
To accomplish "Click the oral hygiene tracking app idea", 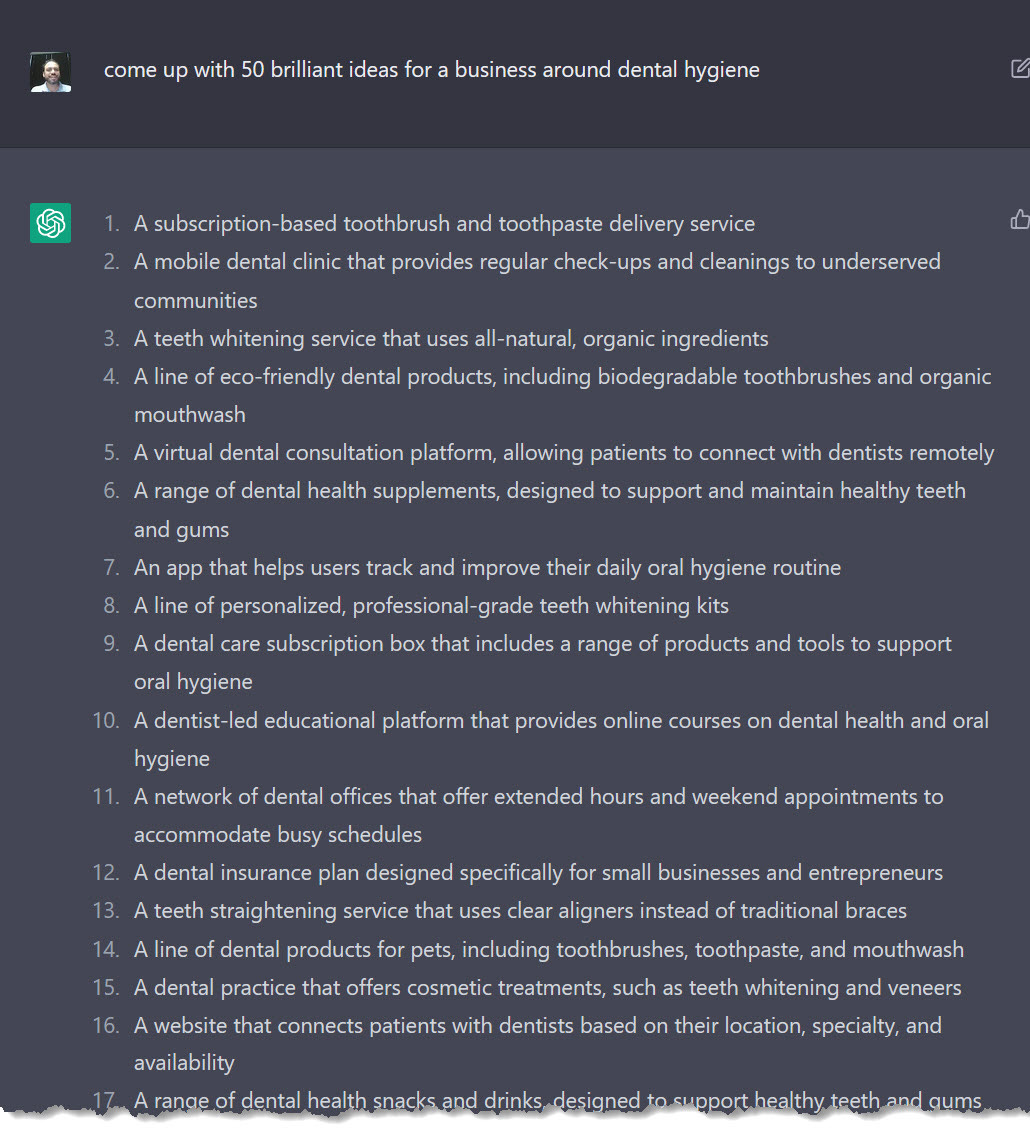I will pyautogui.click(x=487, y=567).
